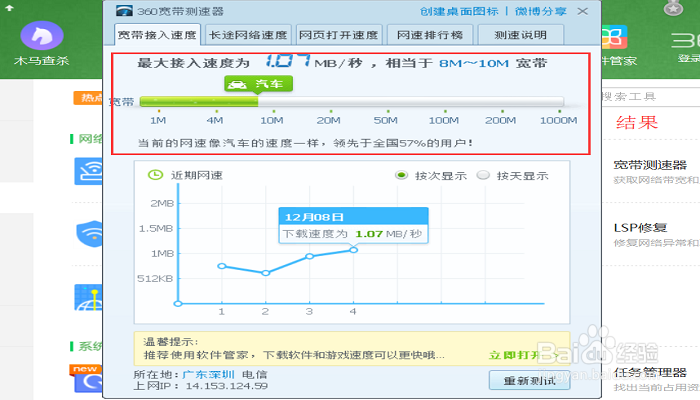Switch to 网页打开速度 tab
Screen dimensions: 700x400
pos(338,35)
